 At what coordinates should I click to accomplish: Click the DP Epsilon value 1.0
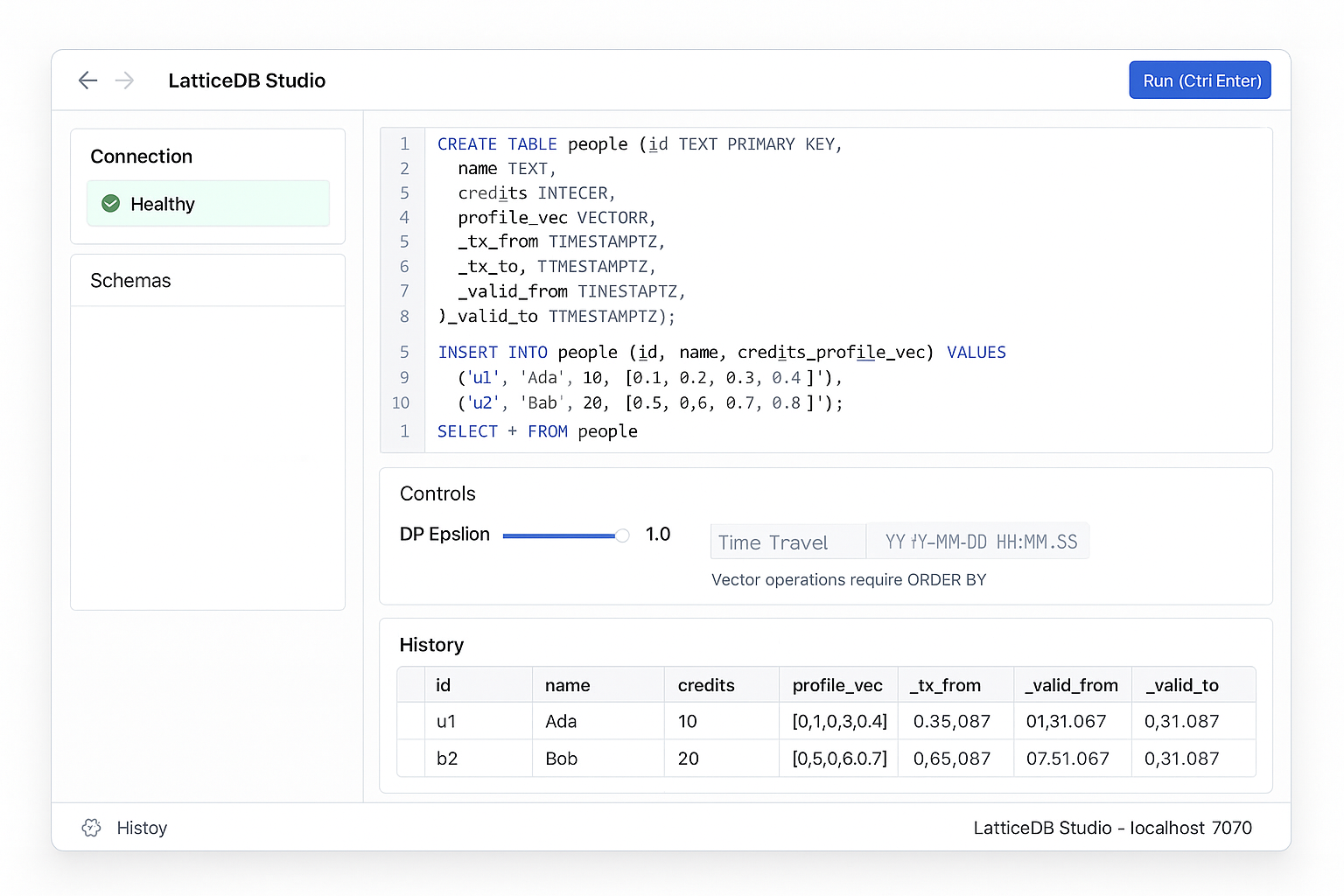(658, 535)
